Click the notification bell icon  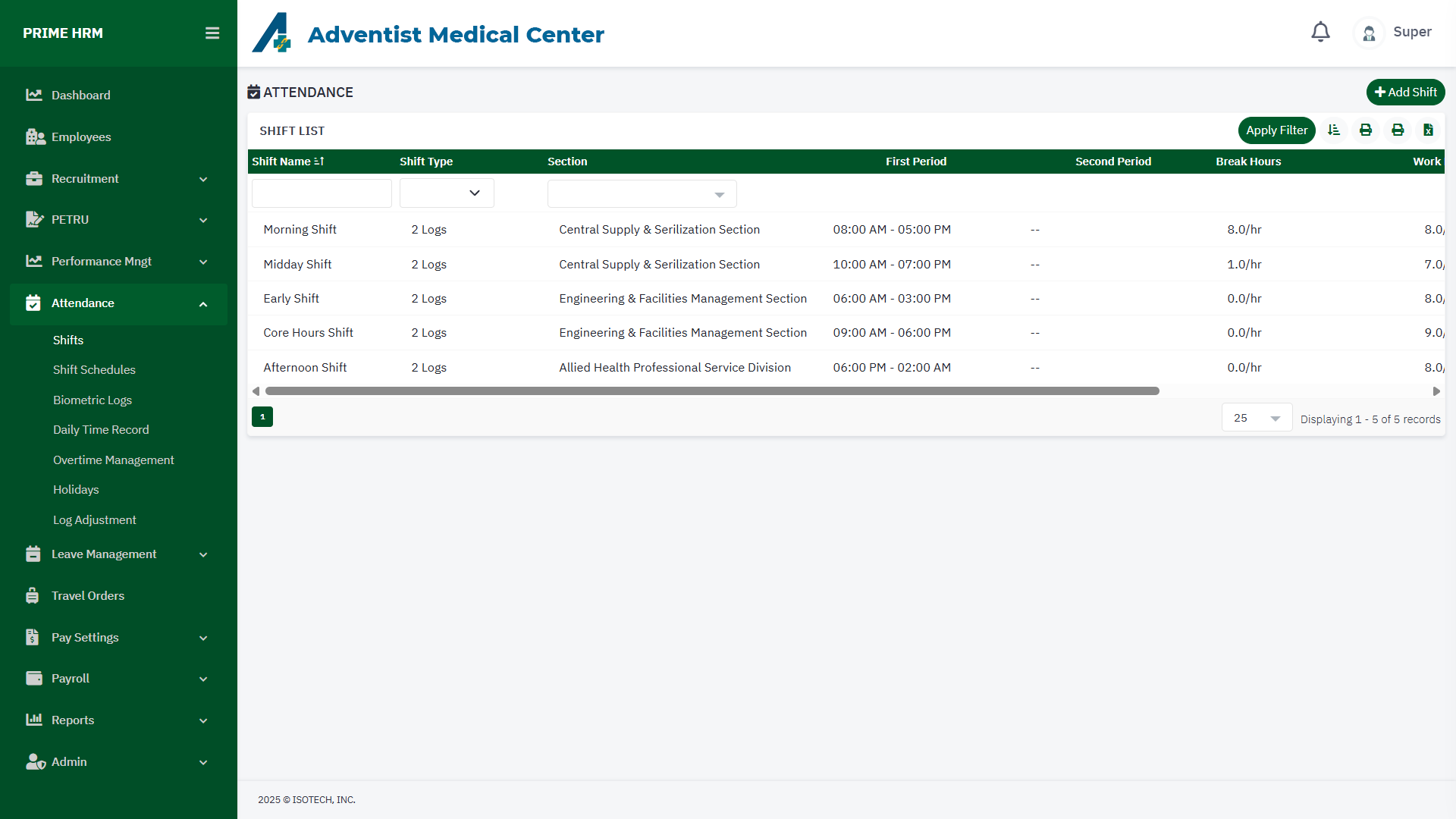tap(1320, 32)
